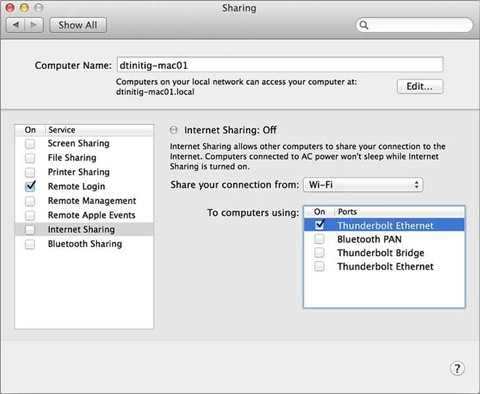The height and width of the screenshot is (394, 480).
Task: Enable the Bluetooth PAN port checkbox
Action: 319,239
